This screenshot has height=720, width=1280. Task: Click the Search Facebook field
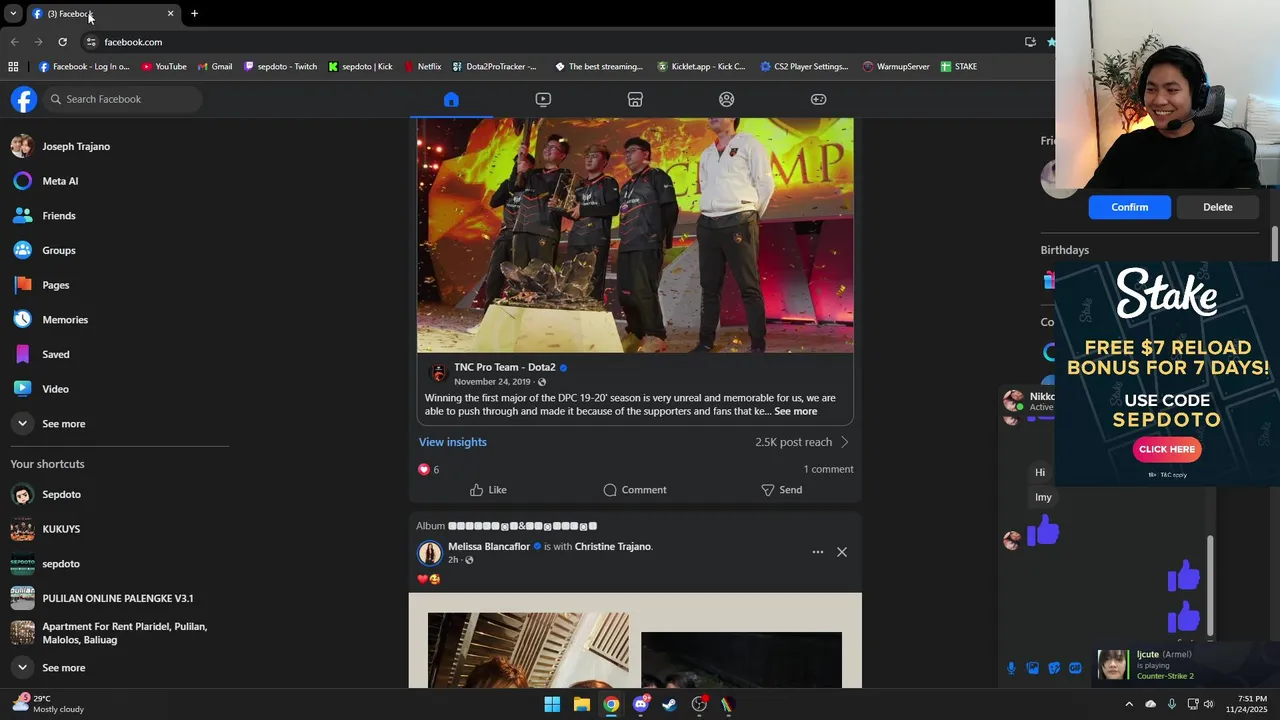tap(124, 99)
